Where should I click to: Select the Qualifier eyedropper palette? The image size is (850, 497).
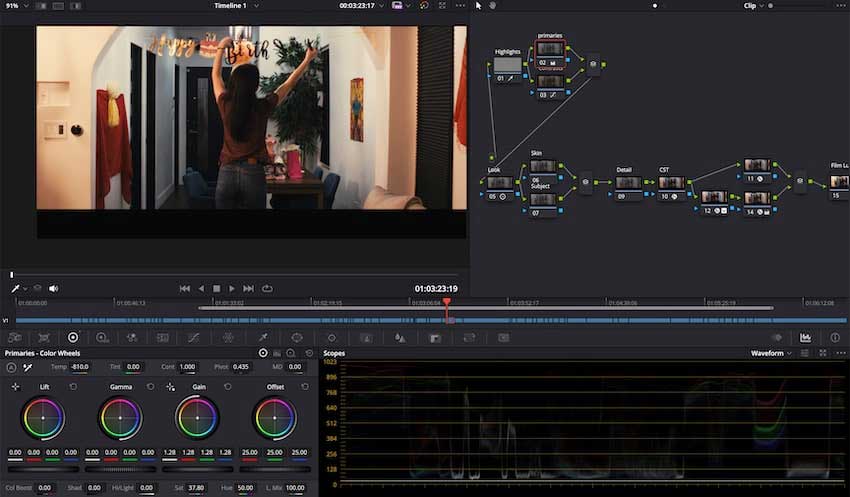point(263,338)
